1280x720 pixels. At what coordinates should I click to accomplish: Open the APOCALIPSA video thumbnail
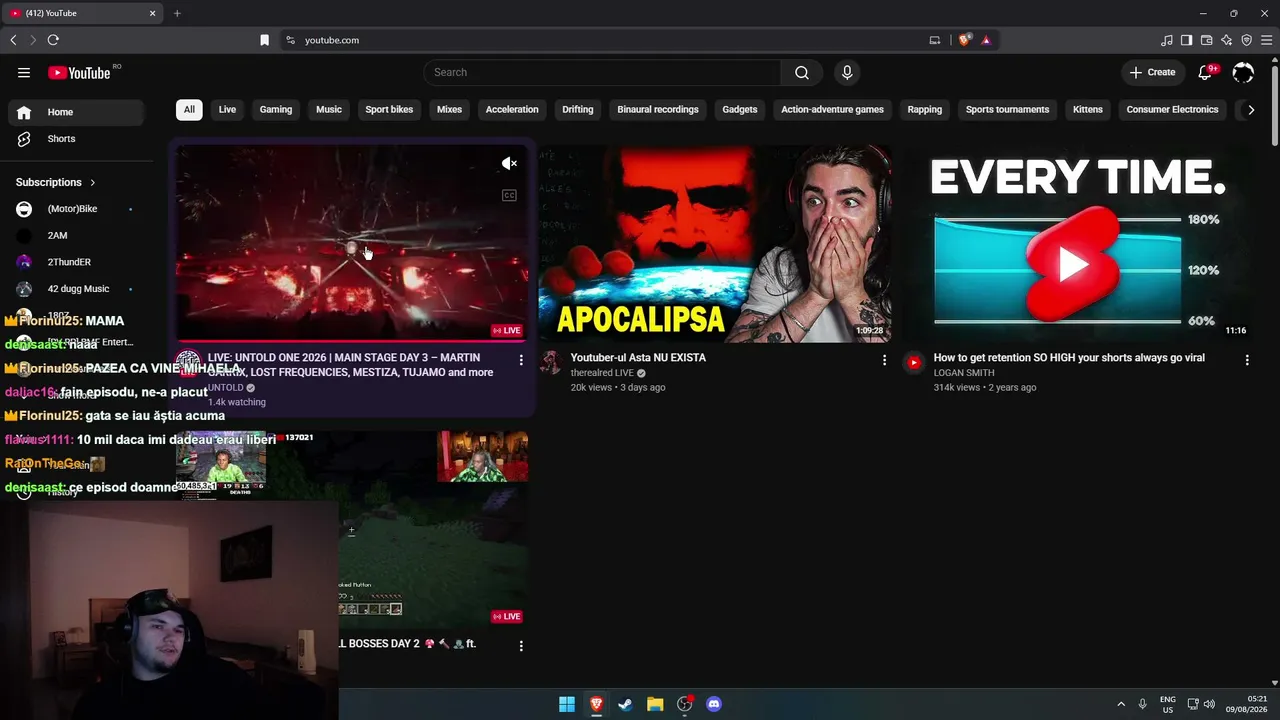point(715,244)
